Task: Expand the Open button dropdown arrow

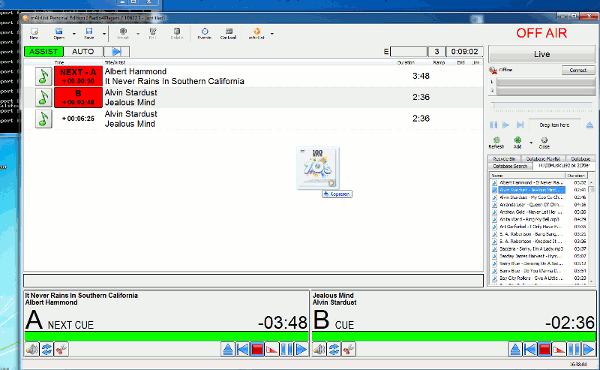Action: tap(74, 34)
